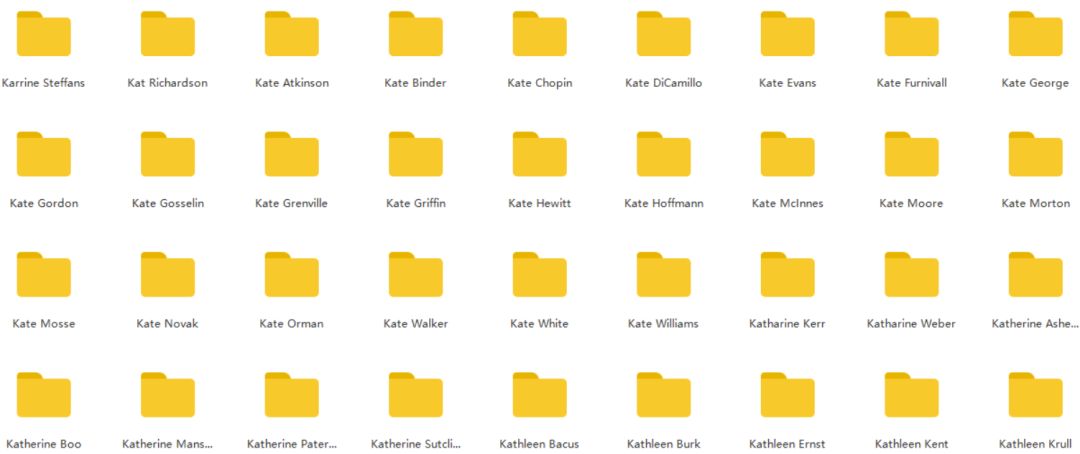Click the Katherine Ashe... folder icon
1080x454 pixels.
click(1035, 275)
